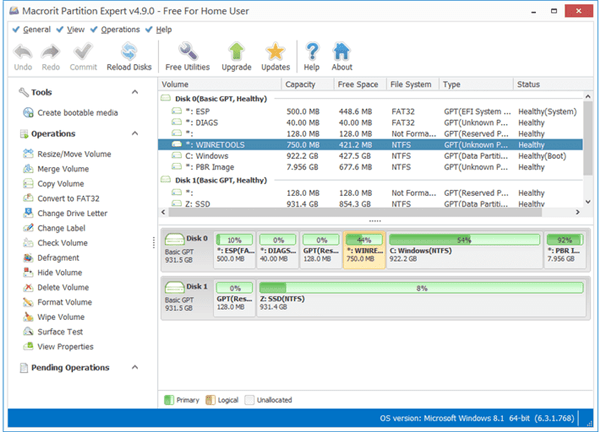Select WINRE partition block in disk map

364,250
